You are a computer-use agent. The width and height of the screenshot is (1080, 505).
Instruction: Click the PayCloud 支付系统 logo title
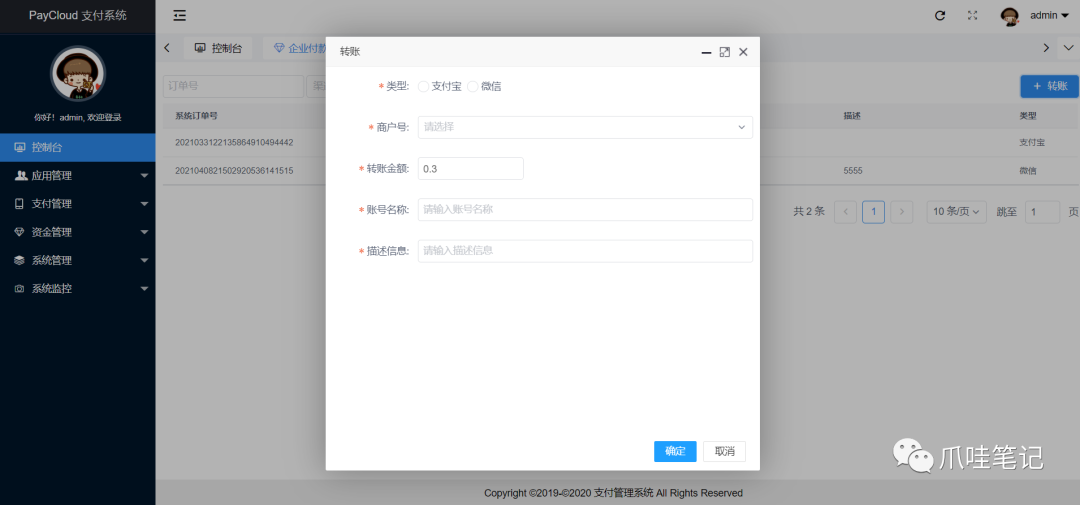click(78, 15)
